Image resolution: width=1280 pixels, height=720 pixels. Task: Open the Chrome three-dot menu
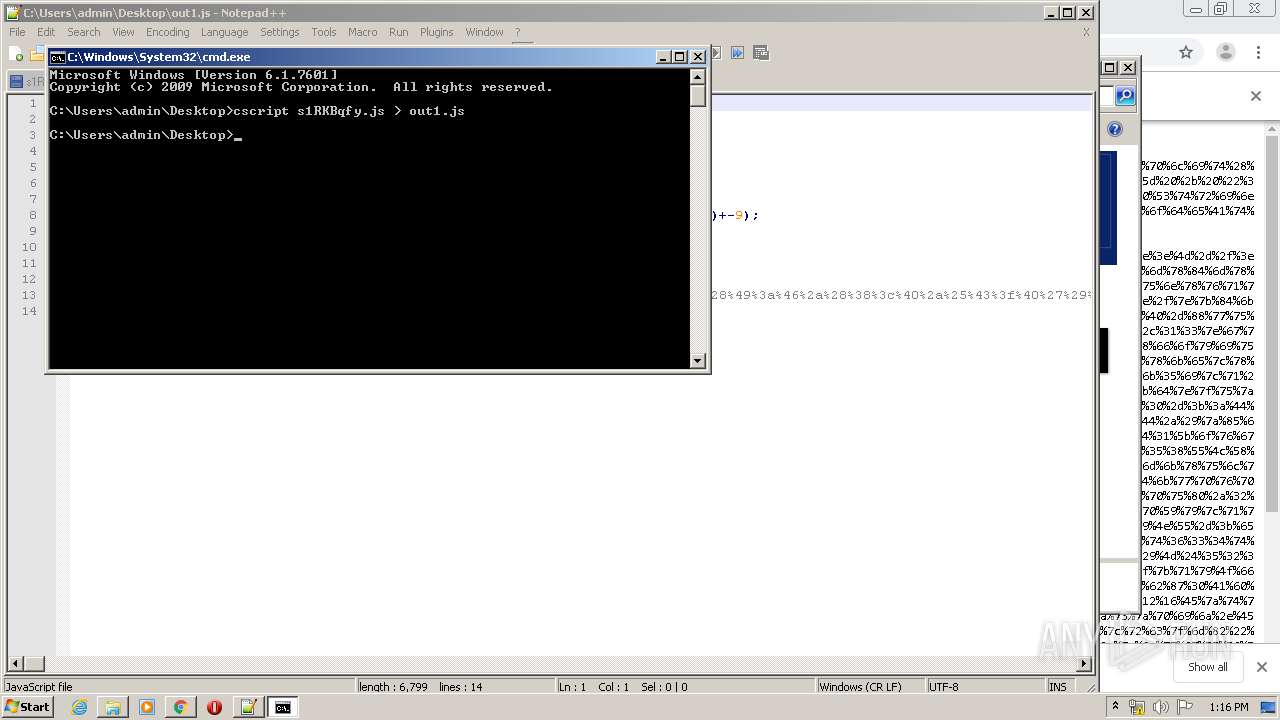pos(1260,52)
